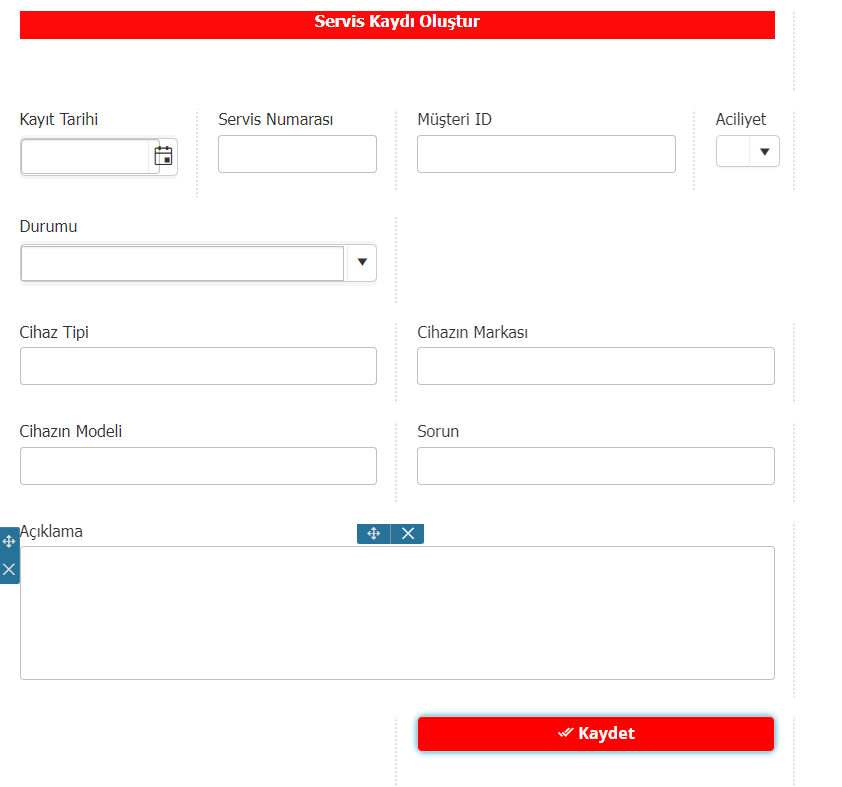Click the Aciliyet label

tap(741, 119)
